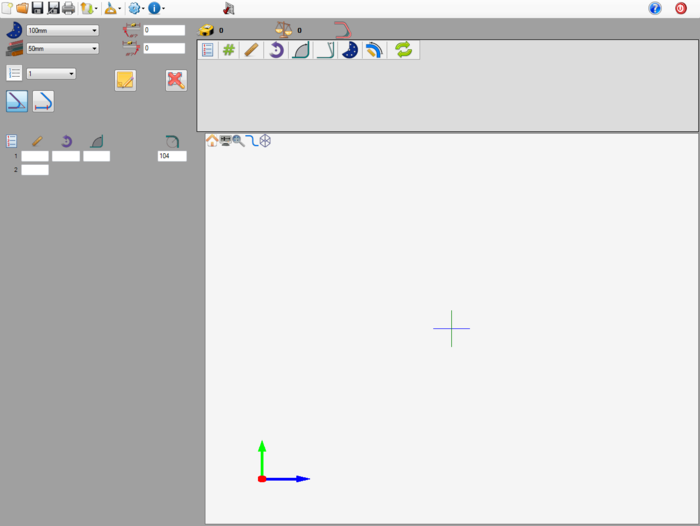
Task: Click the upper offset field with 0
Action: tap(164, 30)
